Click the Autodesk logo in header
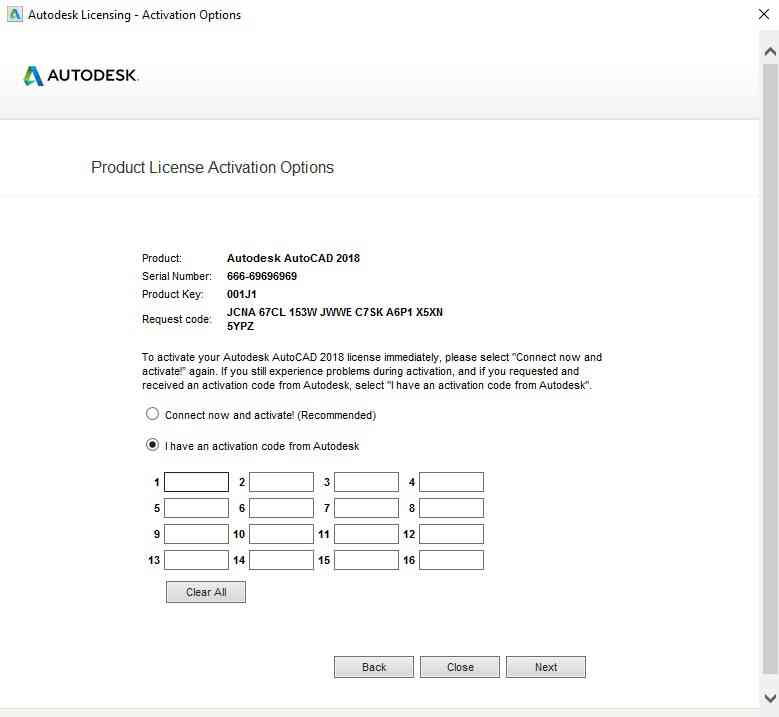This screenshot has width=779, height=717. tap(80, 76)
